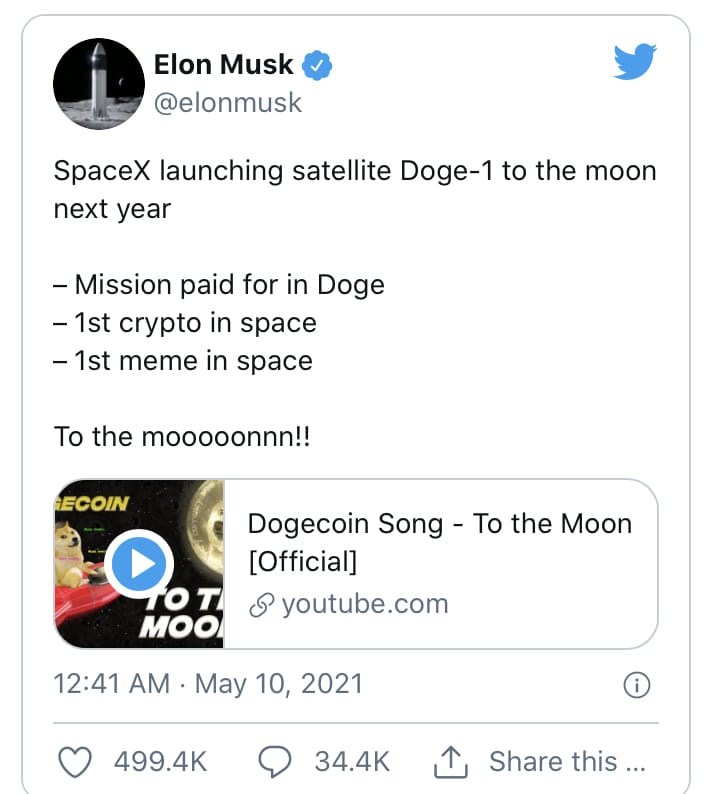
Task: Click the blue verified badge
Action: (x=317, y=65)
